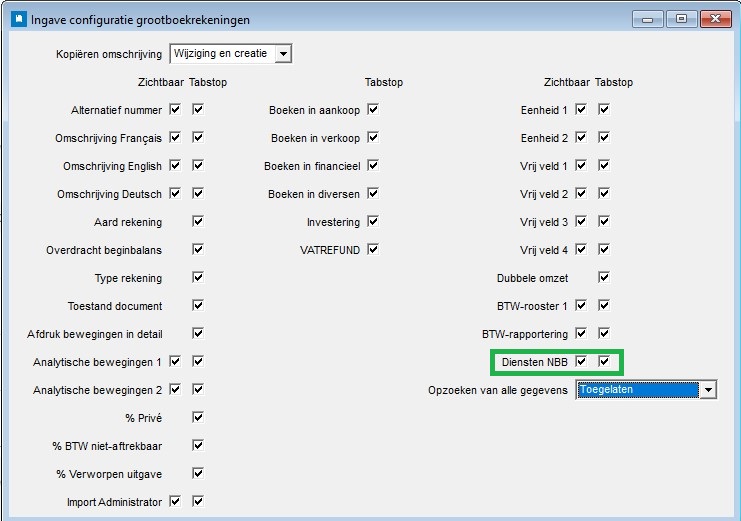The width and height of the screenshot is (741, 521).
Task: Toggle Import Administrator Tabstop checkbox
Action: pos(198,501)
